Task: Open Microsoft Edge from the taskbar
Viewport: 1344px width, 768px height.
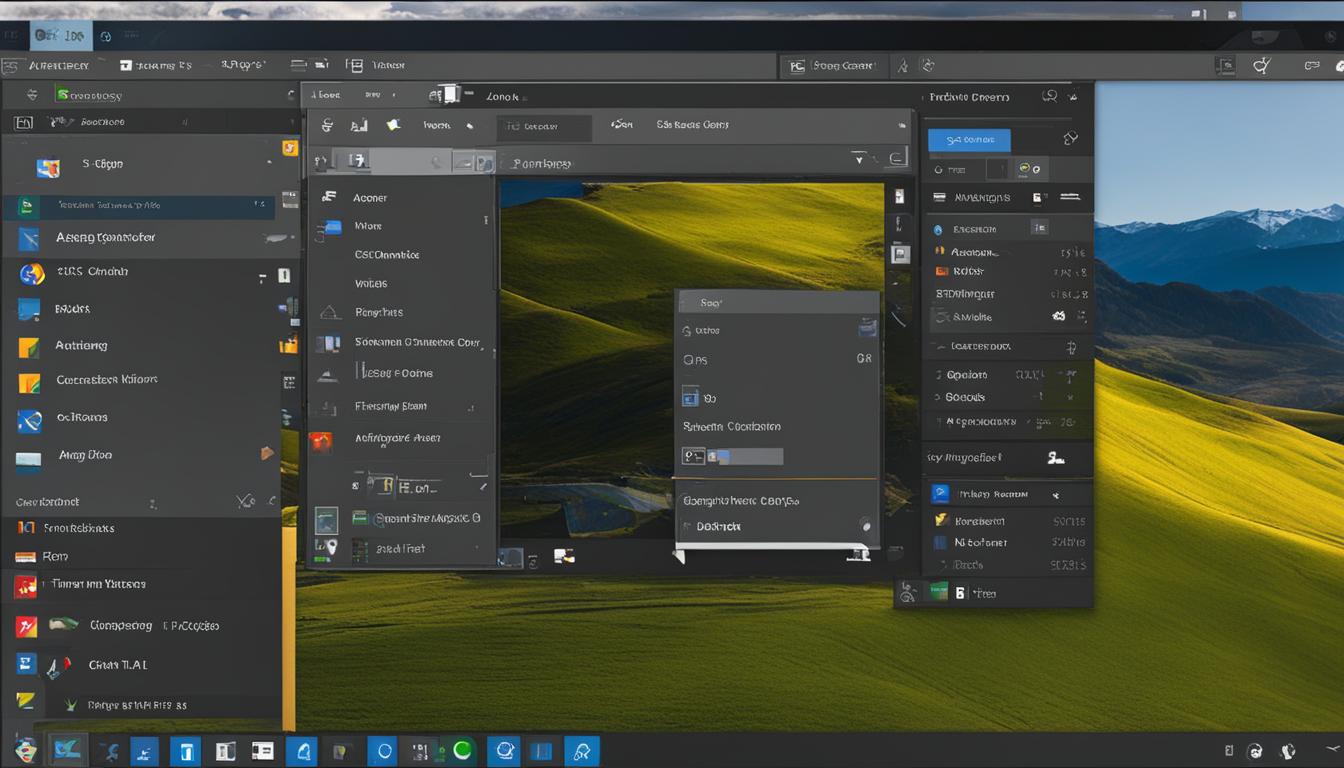Action: pos(382,750)
